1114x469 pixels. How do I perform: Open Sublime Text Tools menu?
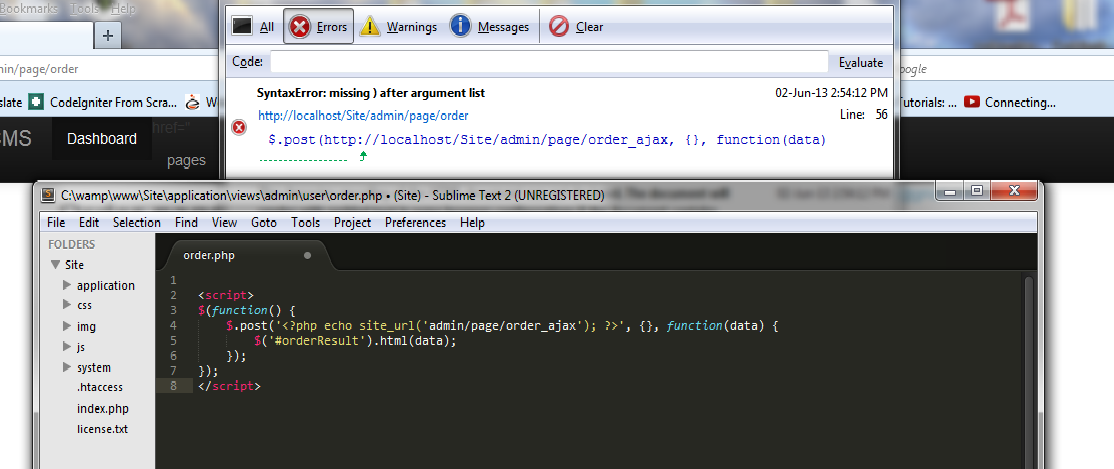coord(305,222)
